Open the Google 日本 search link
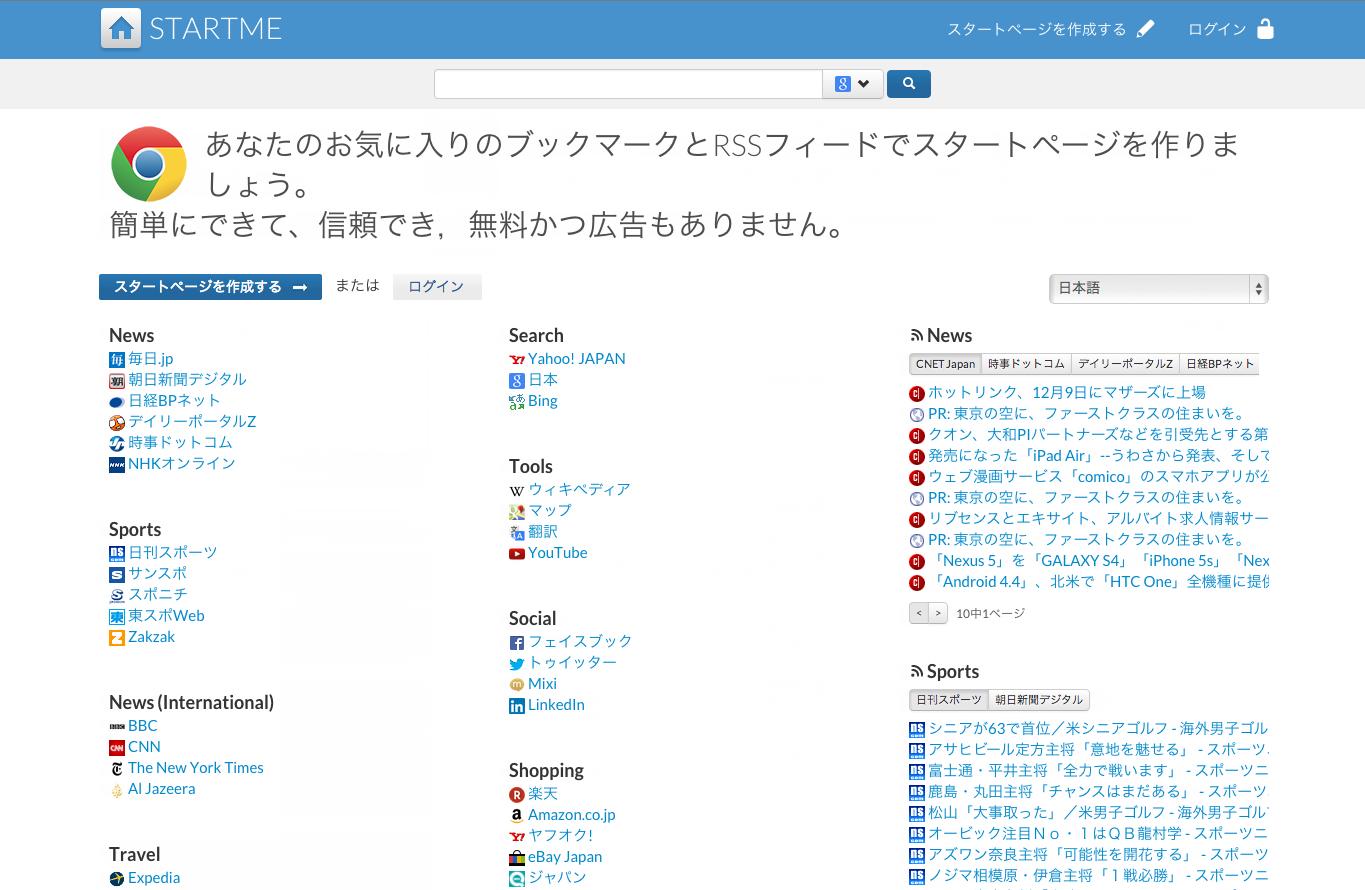The image size is (1365, 890). tap(543, 380)
